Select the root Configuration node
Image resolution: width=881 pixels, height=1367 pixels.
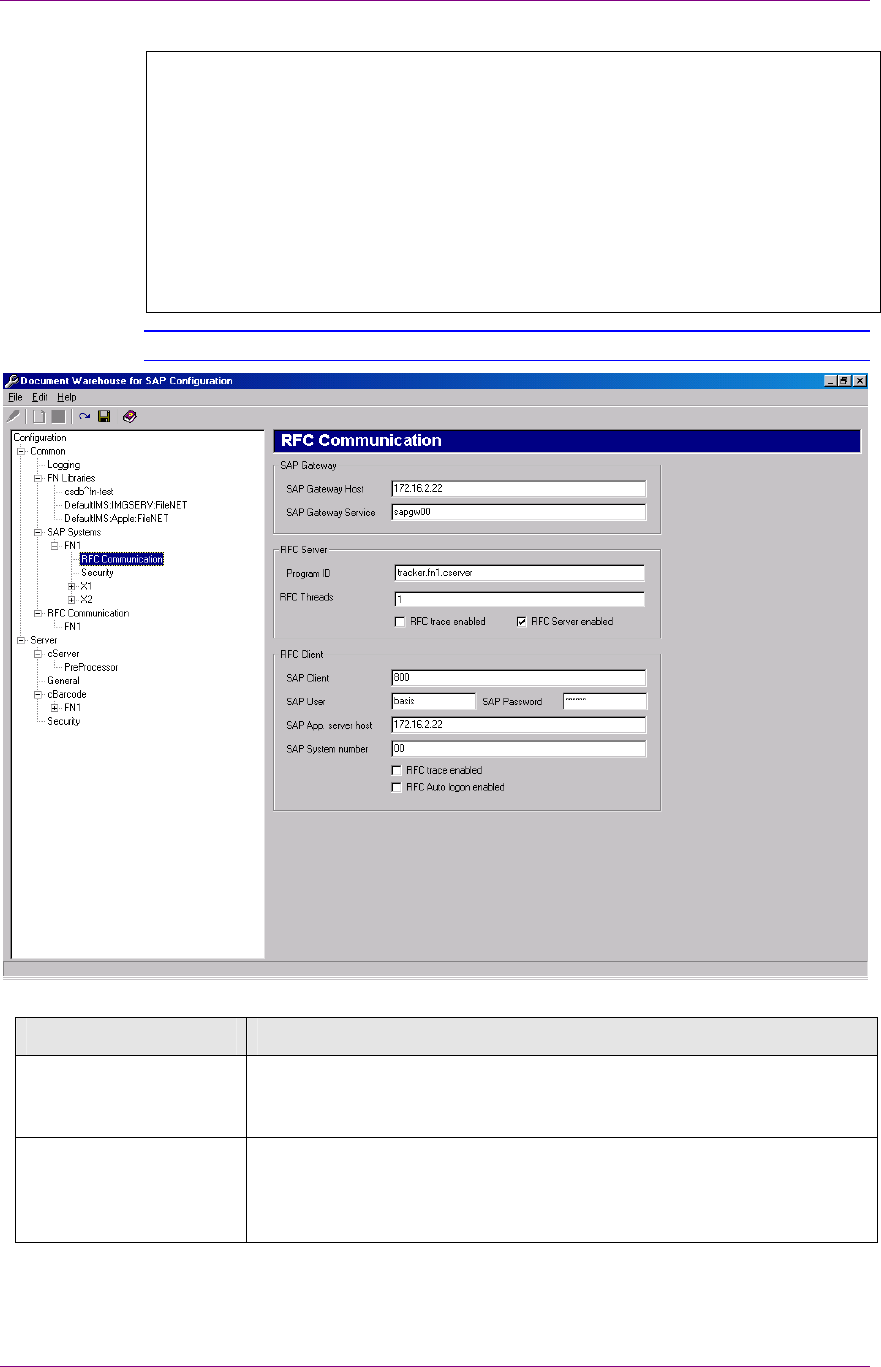pyautogui.click(x=40, y=437)
